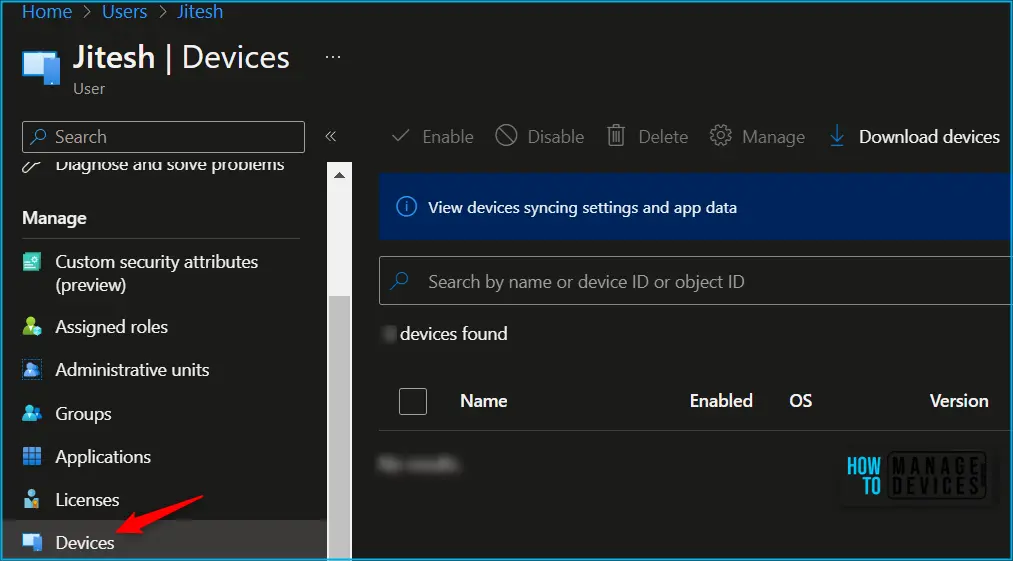The width and height of the screenshot is (1013, 561).
Task: Sort by Version column
Action: pos(959,401)
